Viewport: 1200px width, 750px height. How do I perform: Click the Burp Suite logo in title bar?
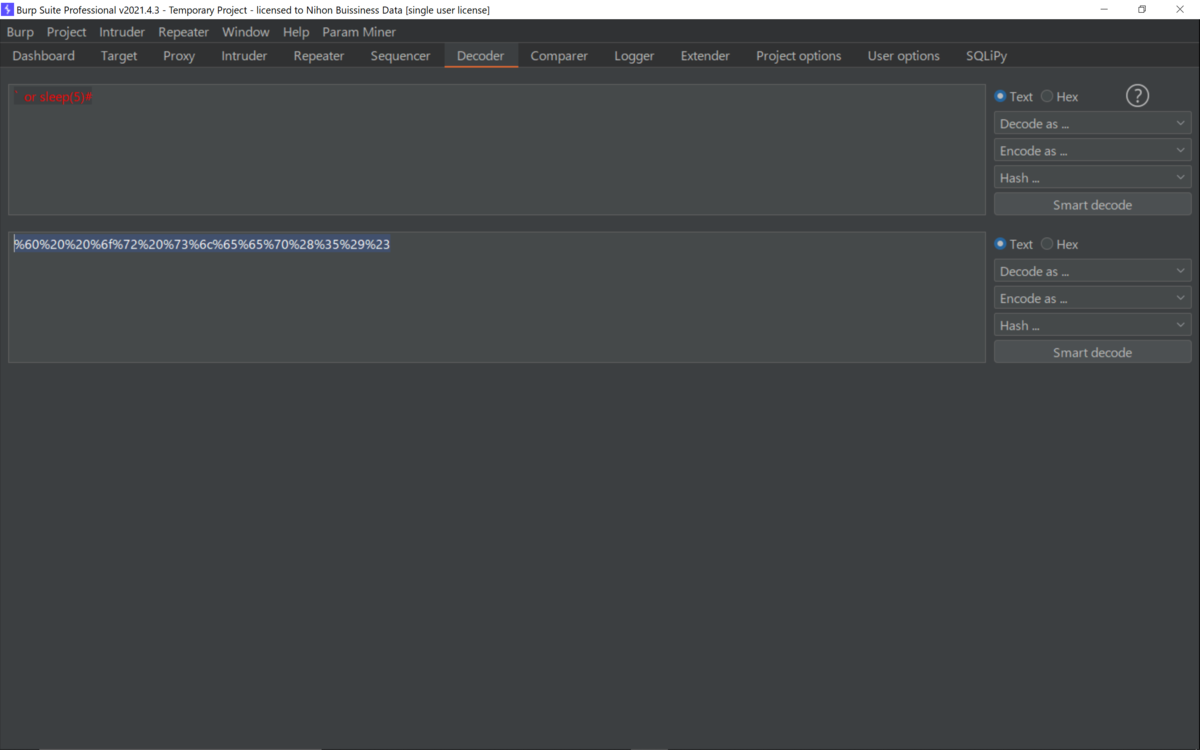(8, 9)
